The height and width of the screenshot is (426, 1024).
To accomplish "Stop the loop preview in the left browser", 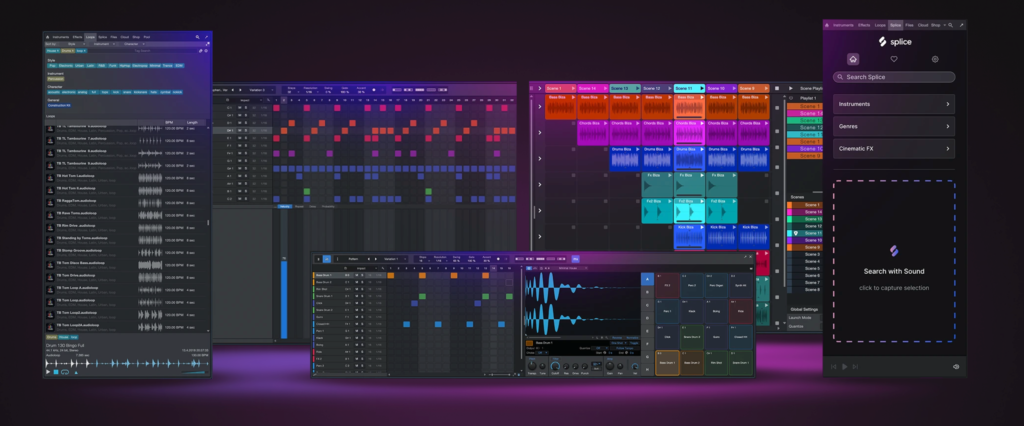I will click(56, 372).
